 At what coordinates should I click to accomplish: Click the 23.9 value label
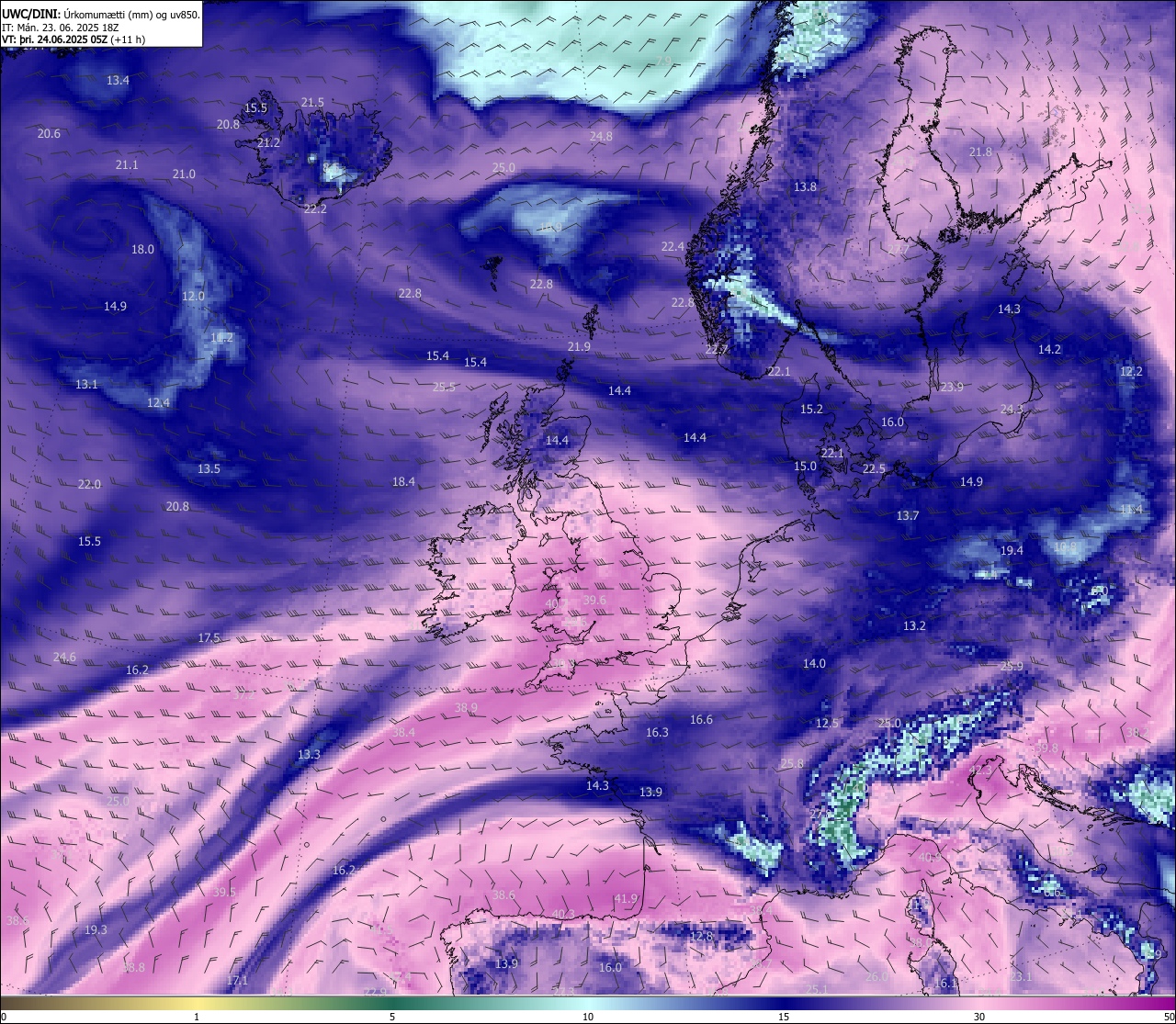pyautogui.click(x=952, y=388)
